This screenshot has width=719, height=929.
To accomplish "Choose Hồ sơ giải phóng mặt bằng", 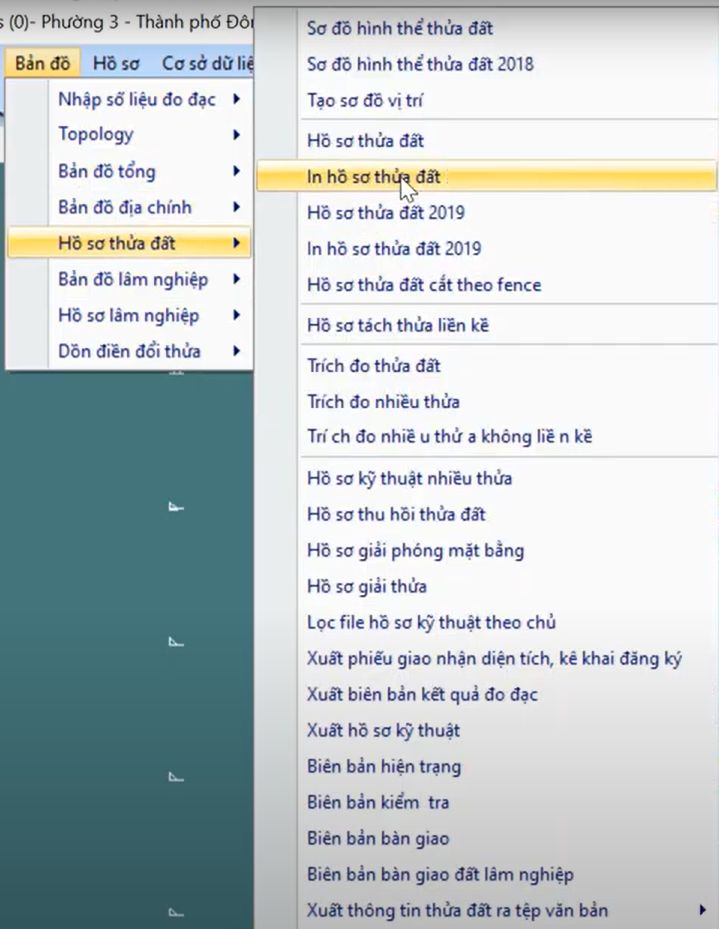I will pyautogui.click(x=486, y=550).
